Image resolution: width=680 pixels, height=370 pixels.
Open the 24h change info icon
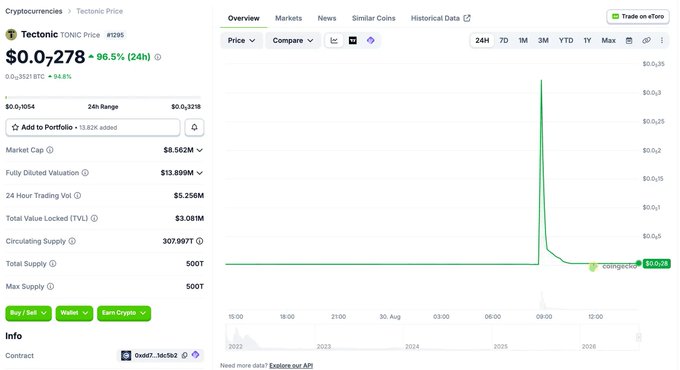158,57
